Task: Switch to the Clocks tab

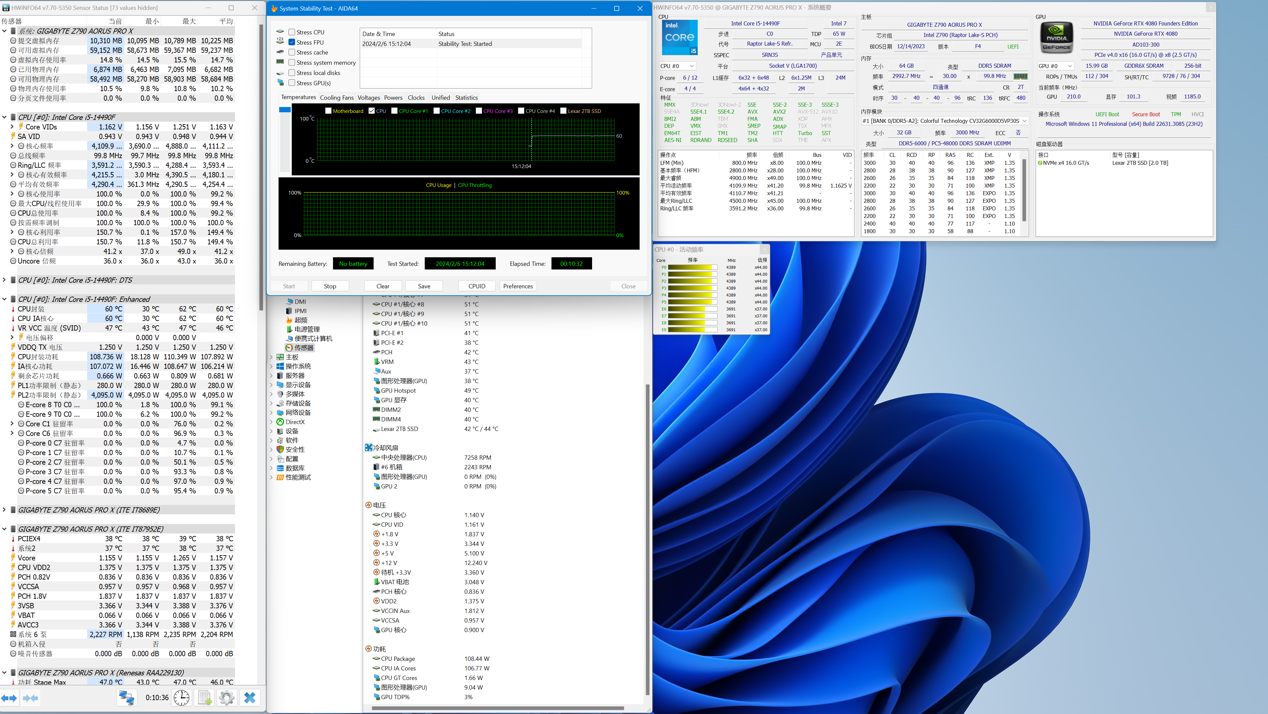Action: [417, 98]
